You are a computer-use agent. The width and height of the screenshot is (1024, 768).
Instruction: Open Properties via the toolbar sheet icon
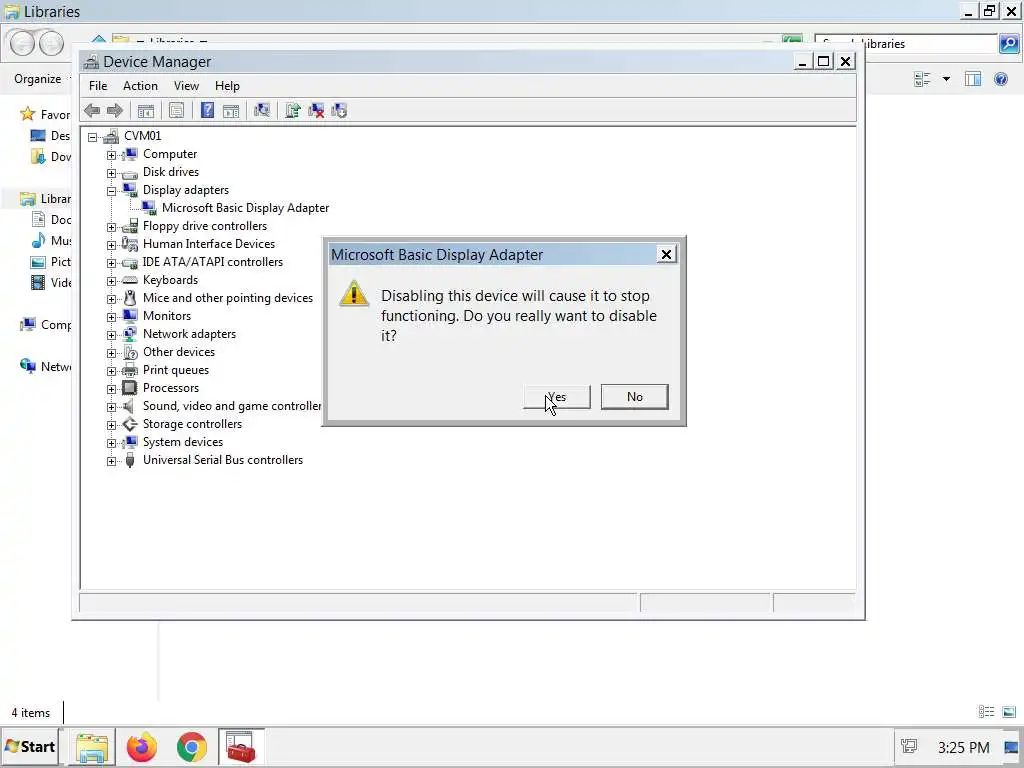point(176,110)
